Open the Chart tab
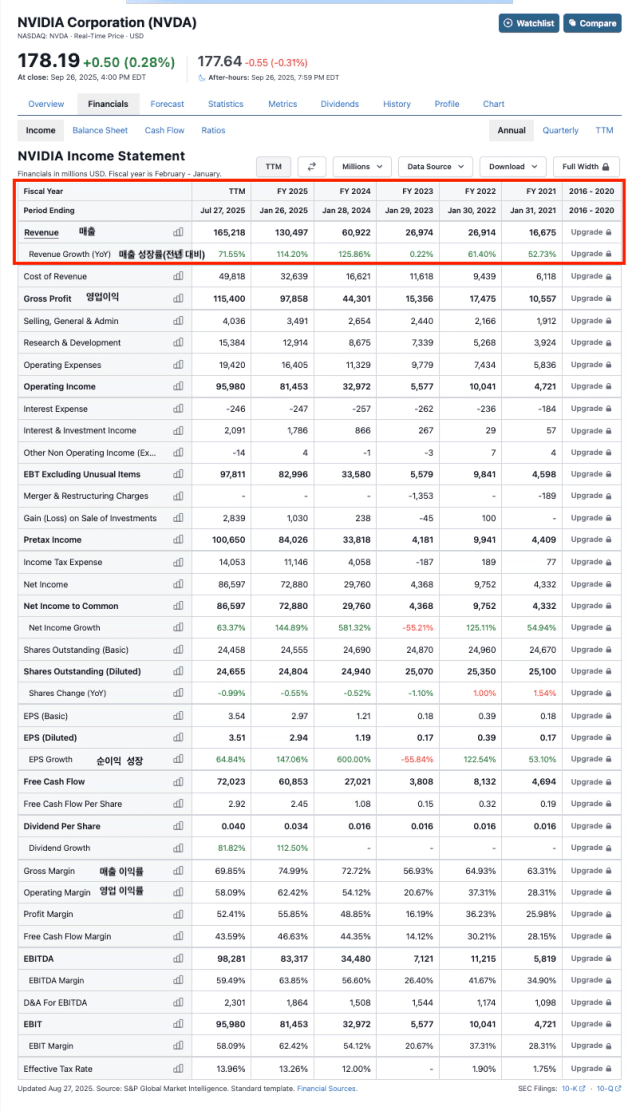640x1111 pixels. point(494,104)
